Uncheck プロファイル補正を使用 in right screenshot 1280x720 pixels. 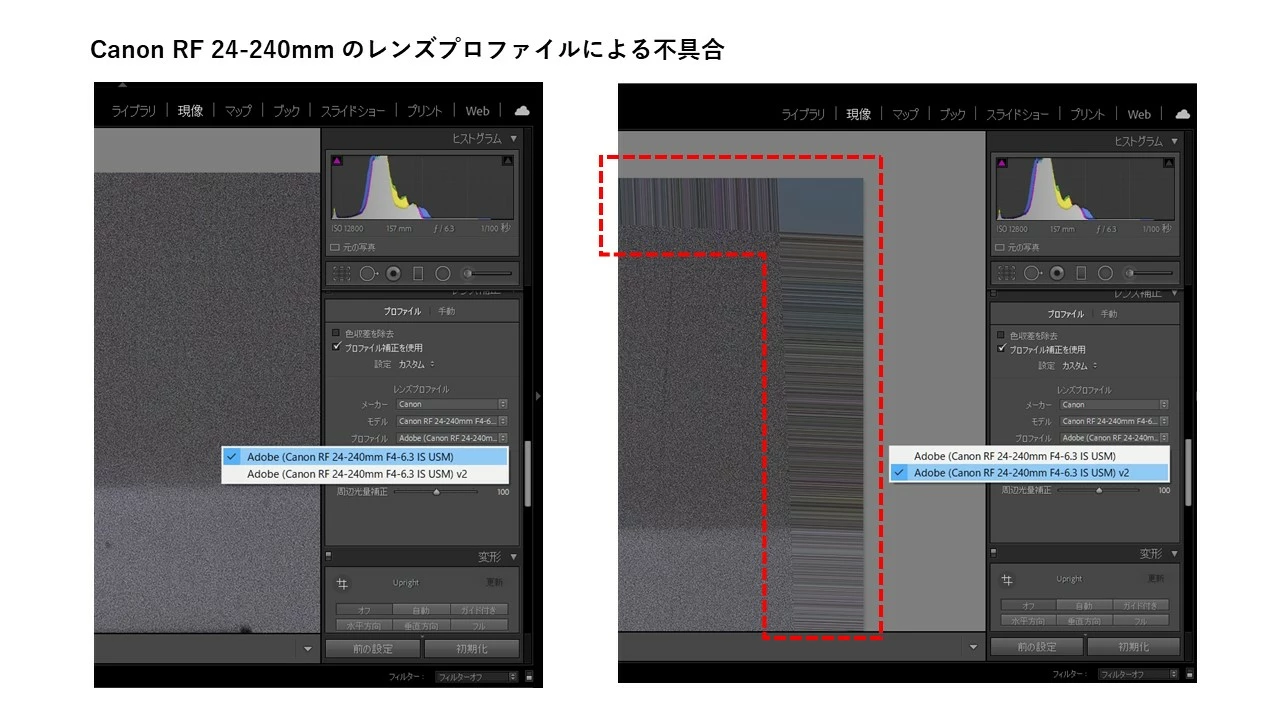tap(1002, 349)
